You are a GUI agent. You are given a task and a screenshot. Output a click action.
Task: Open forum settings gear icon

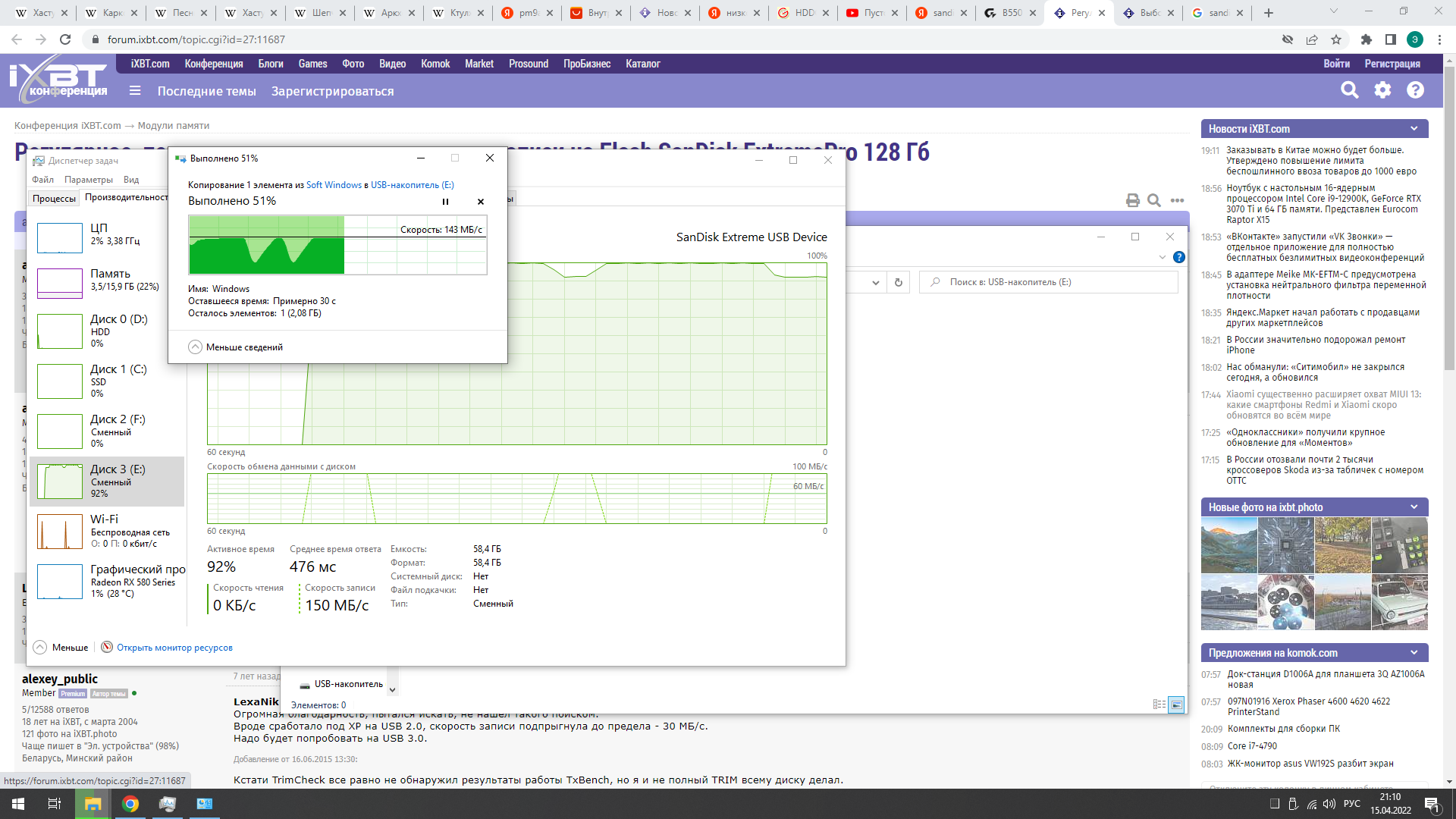(1382, 90)
